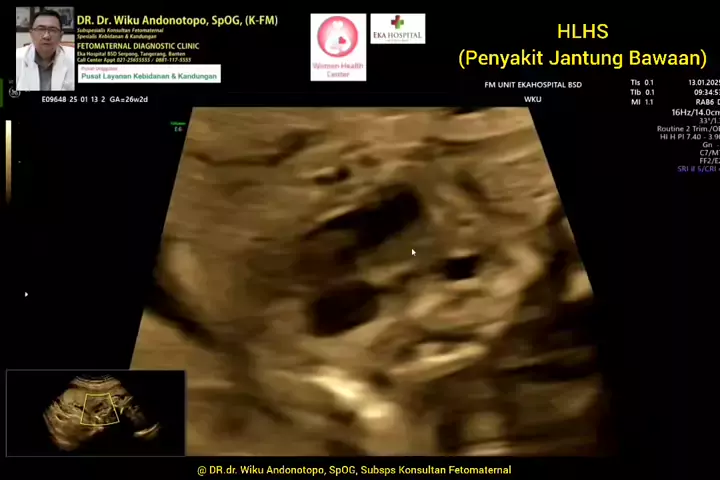The image size is (720, 480).
Task: Click the yellow region-of-interest box in thumbnail
Action: point(100,408)
